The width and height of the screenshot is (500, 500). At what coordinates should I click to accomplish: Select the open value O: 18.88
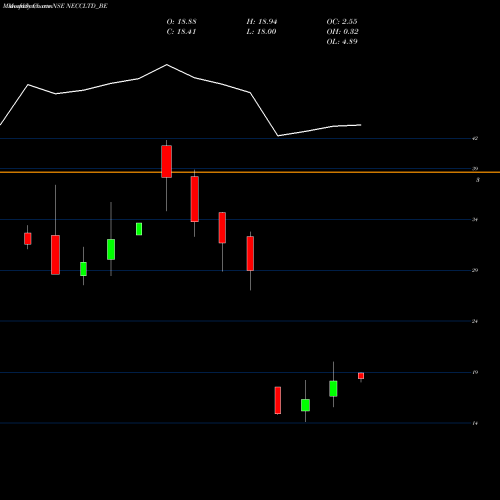pos(182,22)
